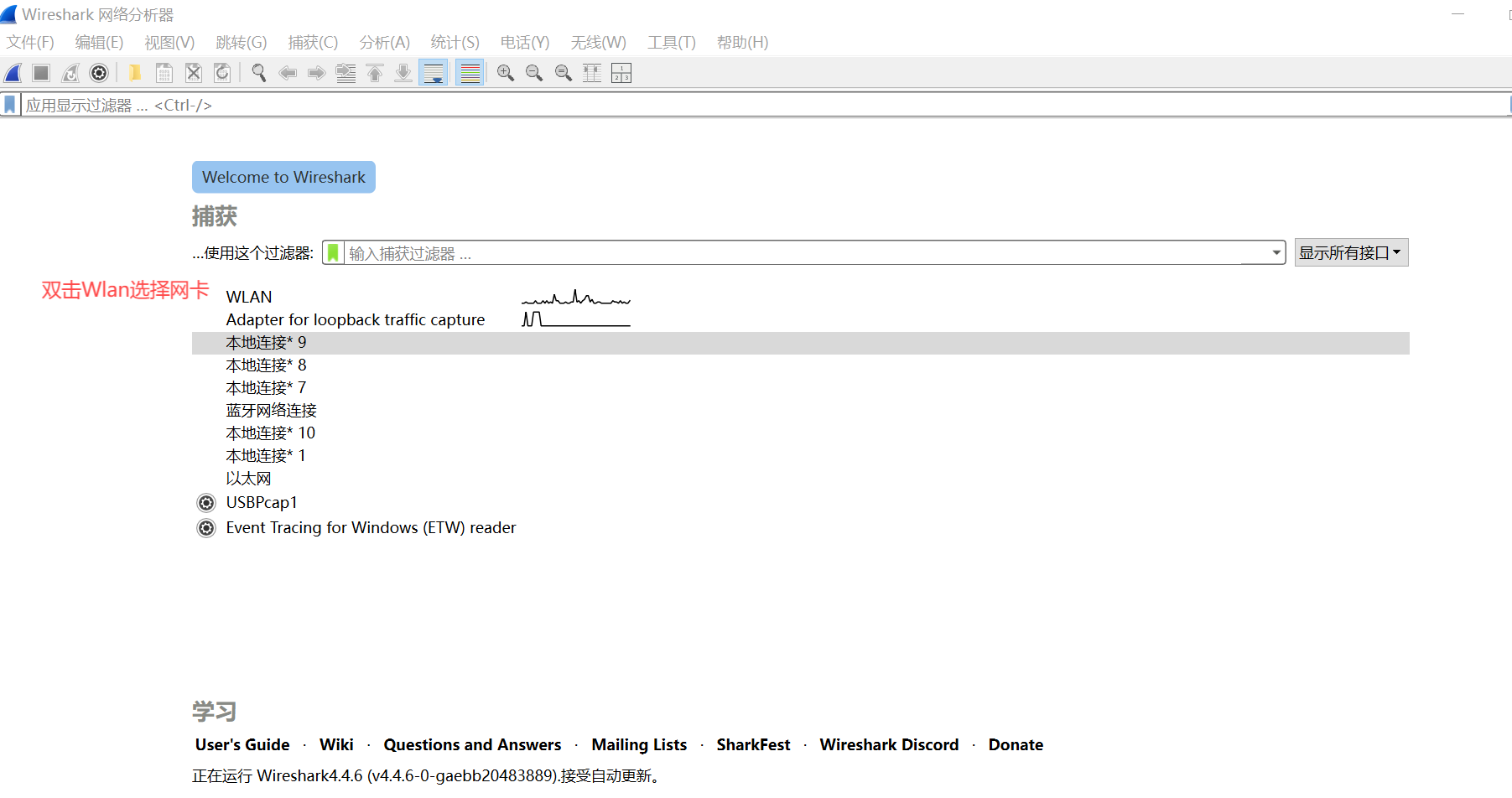
Task: Select Adapter for loopback traffic capture
Action: click(x=801, y=319)
